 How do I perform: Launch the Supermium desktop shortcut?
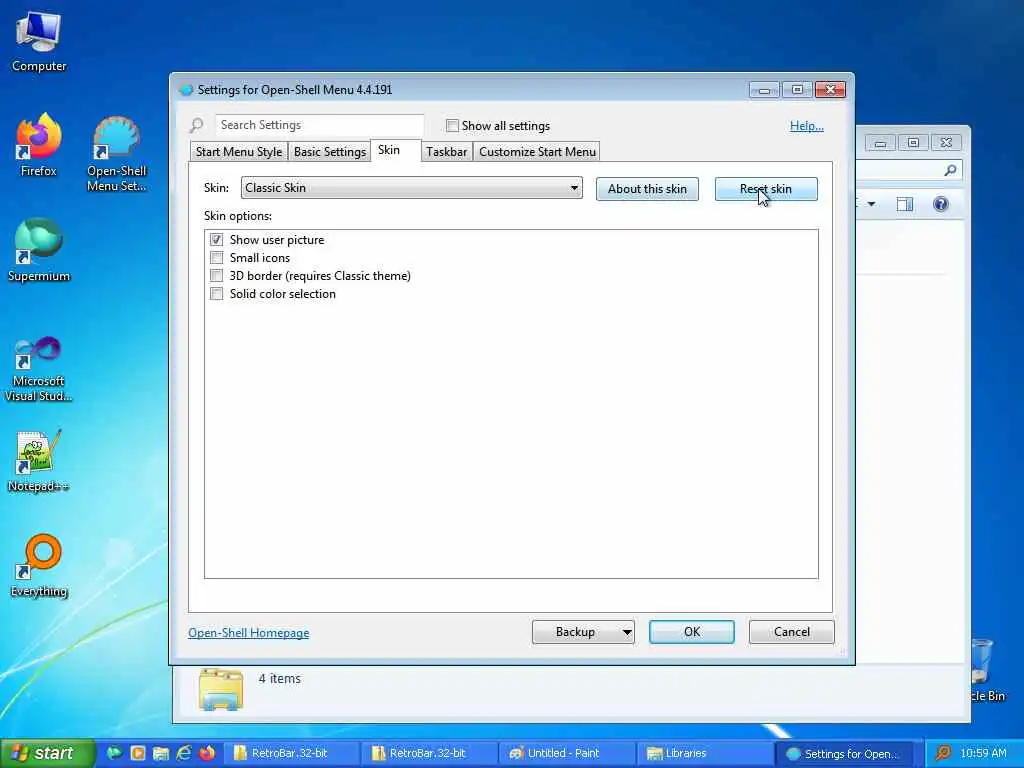[x=39, y=251]
